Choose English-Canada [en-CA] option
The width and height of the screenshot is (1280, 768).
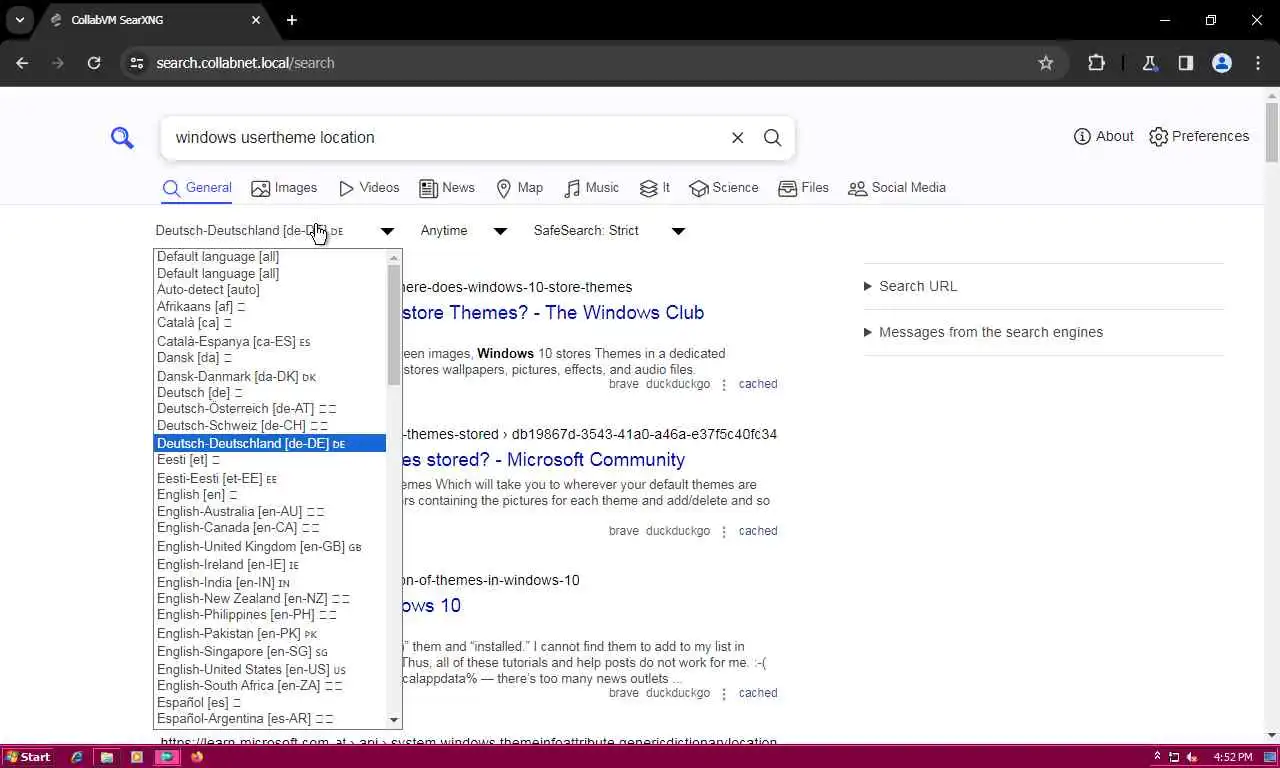click(270, 528)
